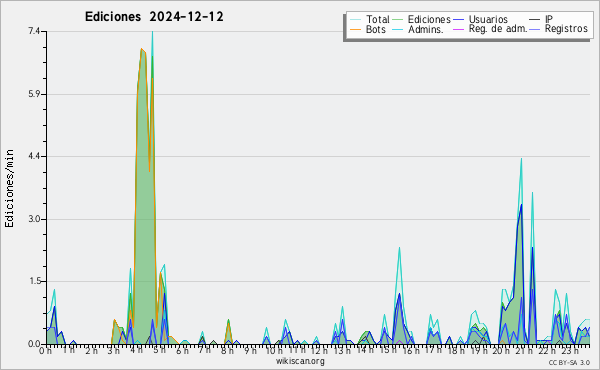Screen dimensions: 600x370
Task: Click the 'Ediciones/min' y-axis label
Action: pos(9,188)
